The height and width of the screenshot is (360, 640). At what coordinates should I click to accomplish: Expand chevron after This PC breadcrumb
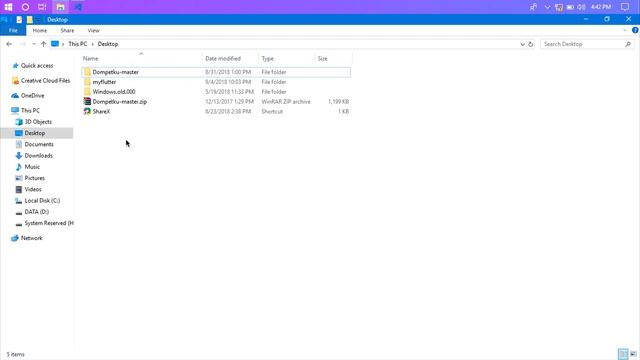click(93, 44)
